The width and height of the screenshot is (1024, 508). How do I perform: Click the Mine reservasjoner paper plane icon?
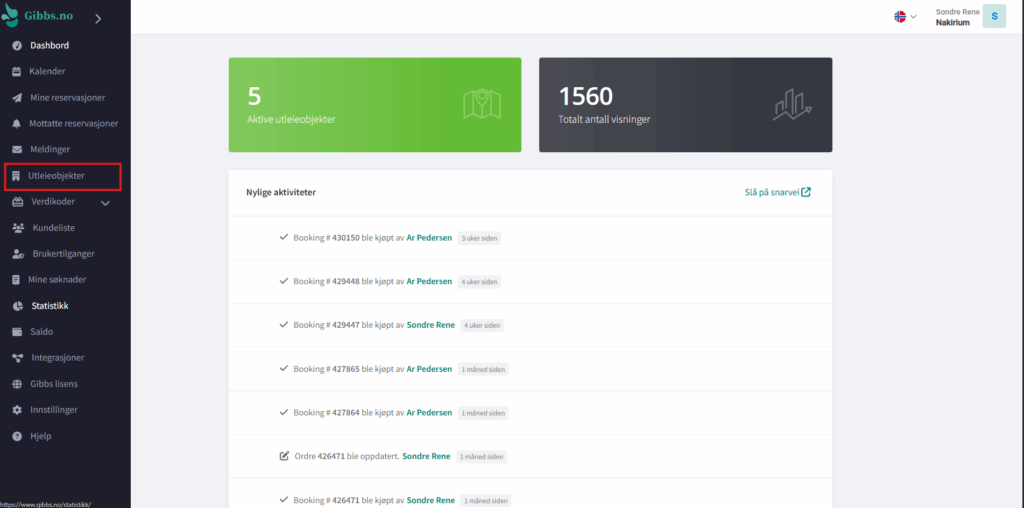(17, 98)
